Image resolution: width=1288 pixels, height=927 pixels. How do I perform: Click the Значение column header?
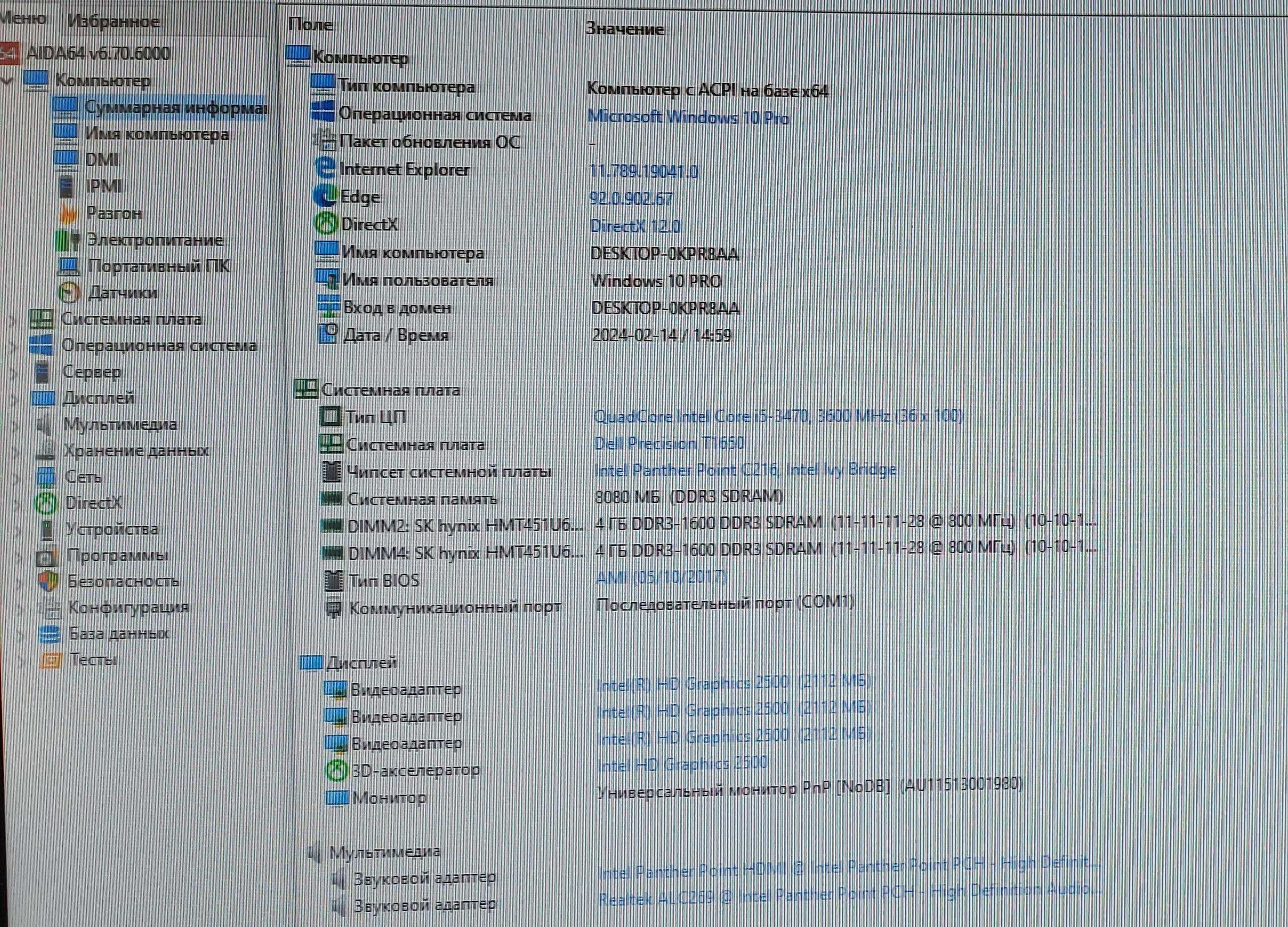pyautogui.click(x=625, y=28)
